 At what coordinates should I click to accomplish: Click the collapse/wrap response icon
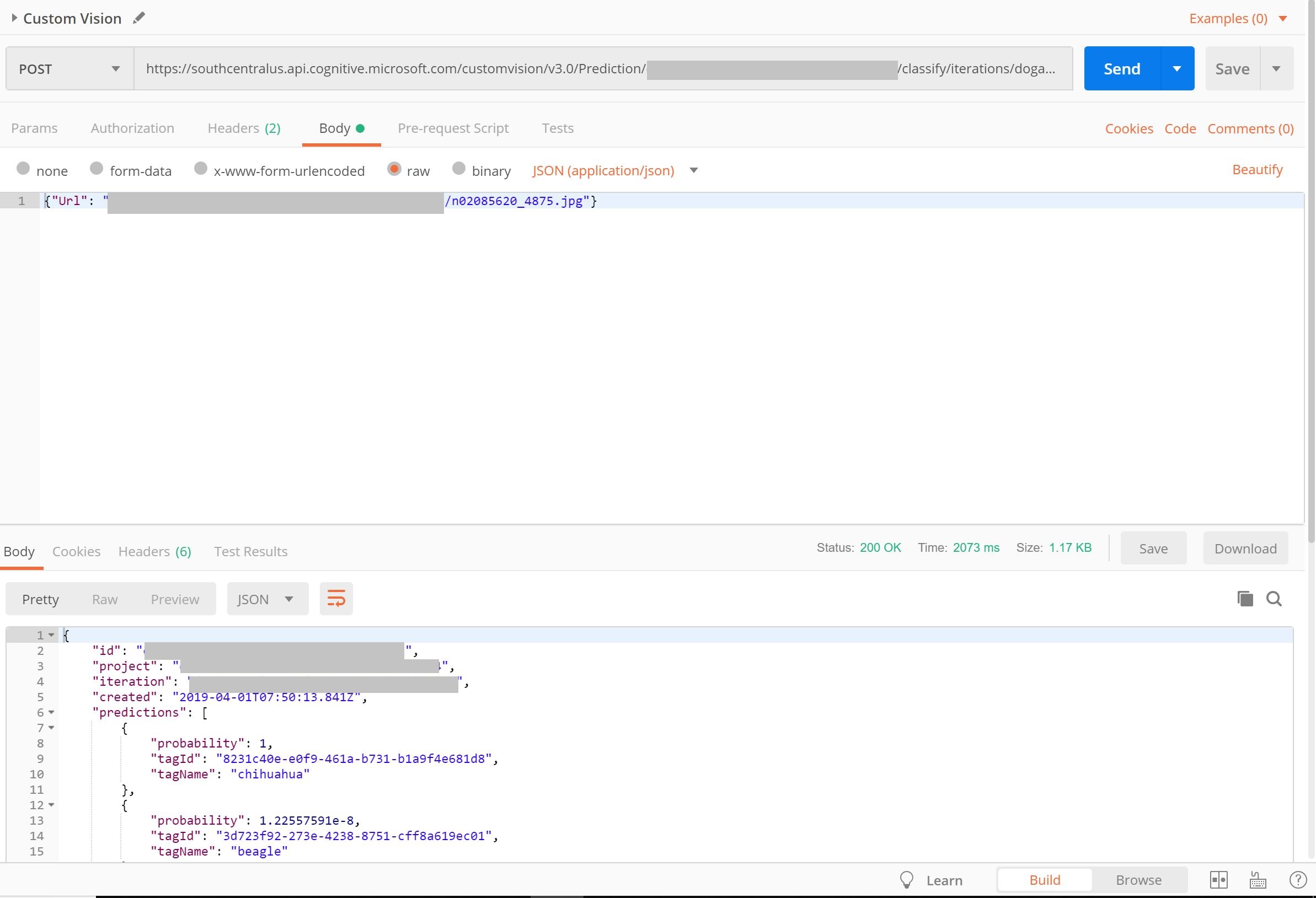[337, 599]
